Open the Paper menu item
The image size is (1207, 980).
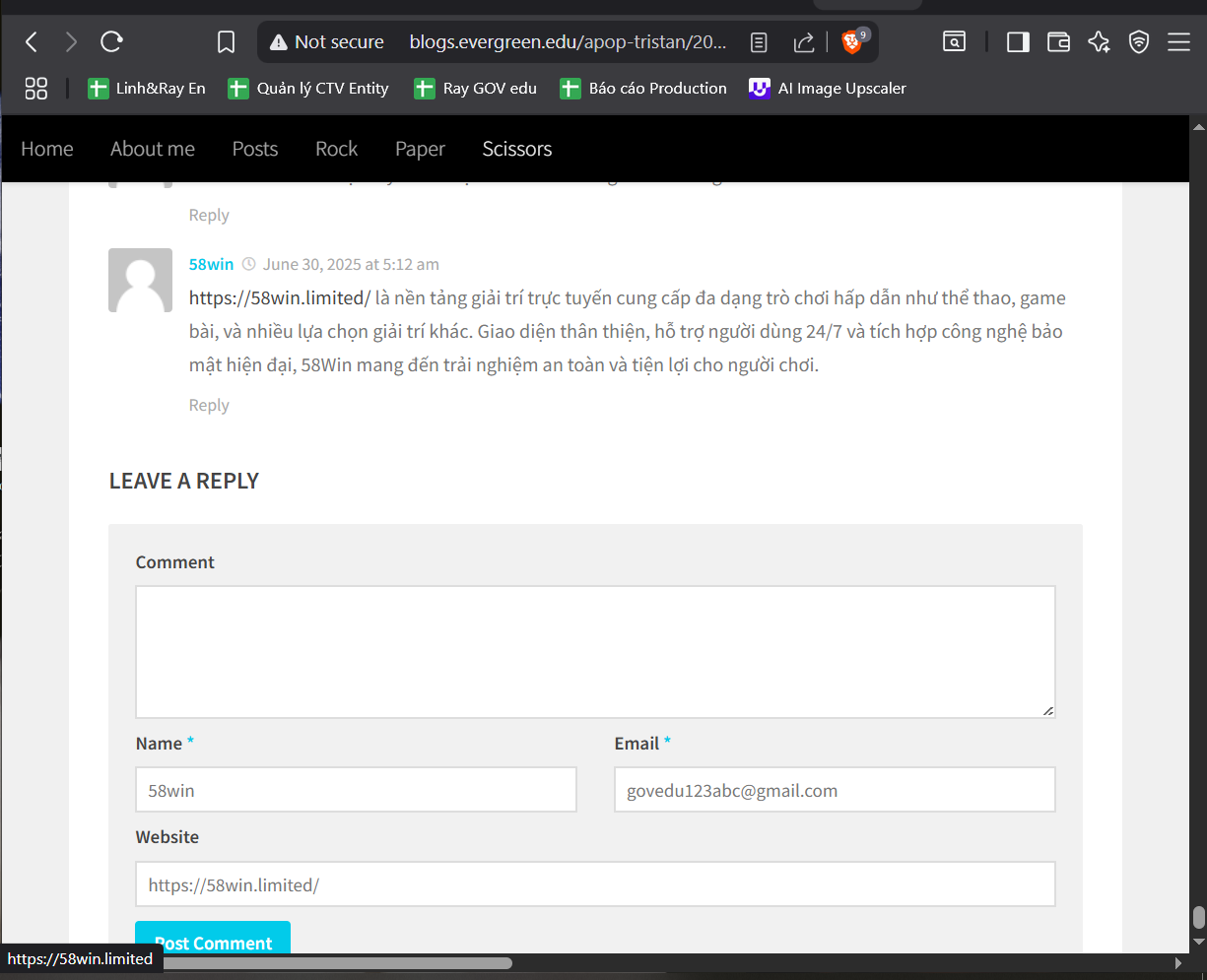coord(421,149)
